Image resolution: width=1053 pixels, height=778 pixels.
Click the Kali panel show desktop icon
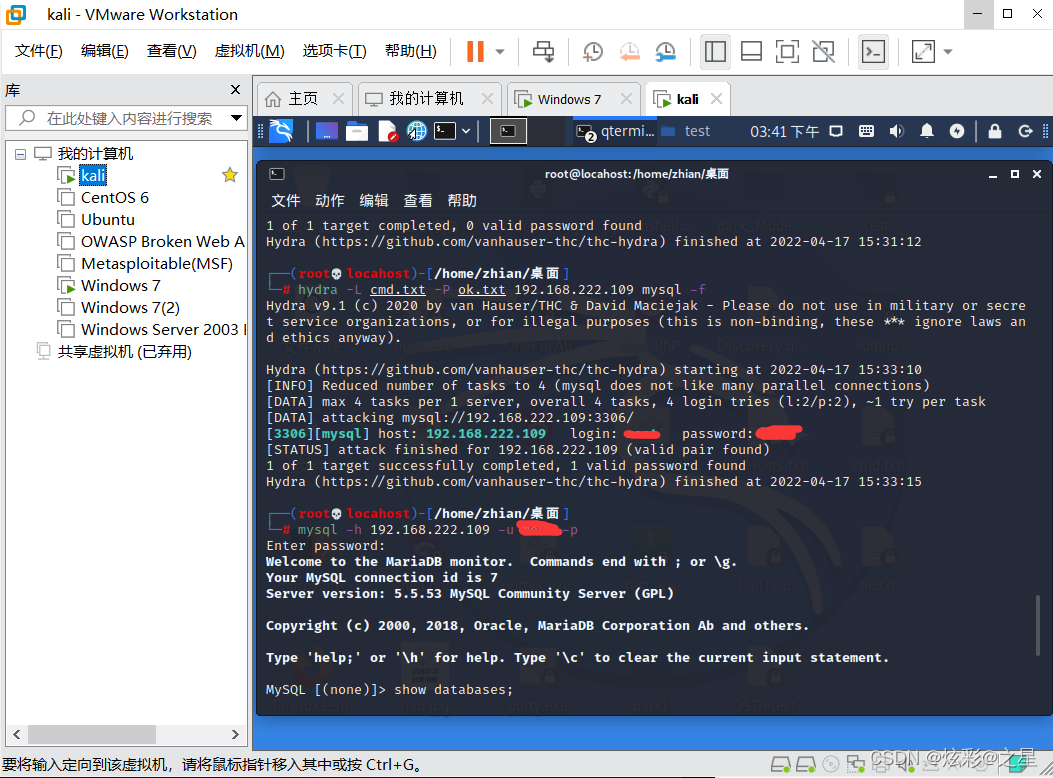click(326, 131)
